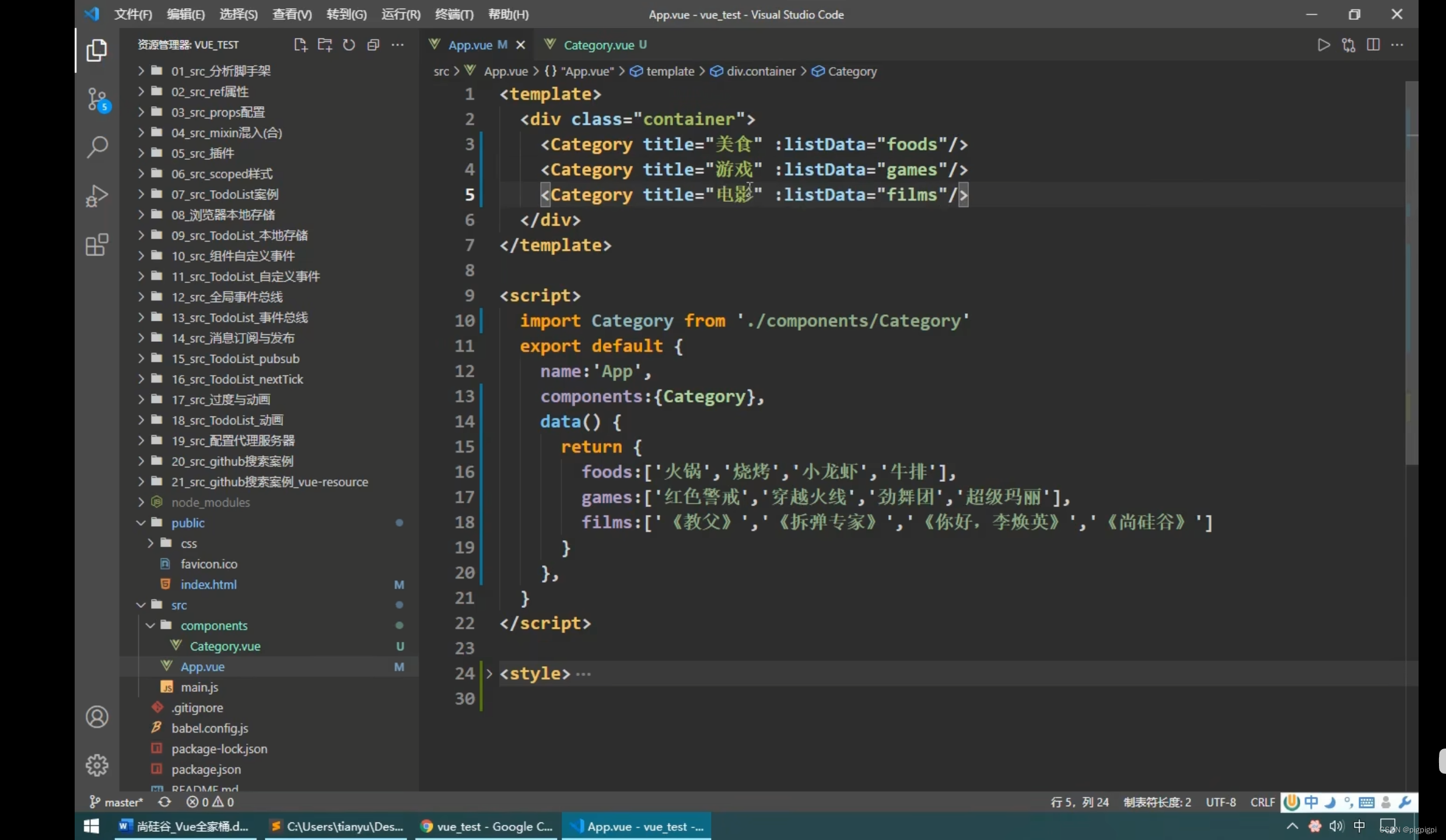
Task: Open the Extensions view
Action: click(97, 244)
